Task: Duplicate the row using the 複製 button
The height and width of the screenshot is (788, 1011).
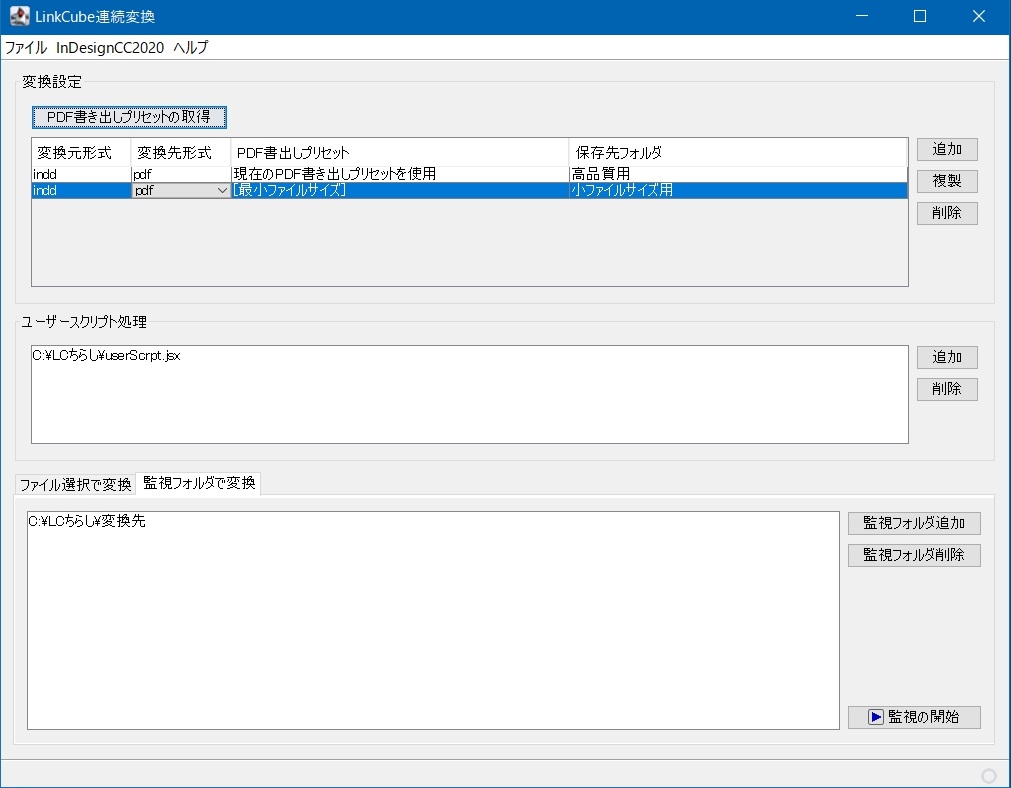Action: coord(946,182)
